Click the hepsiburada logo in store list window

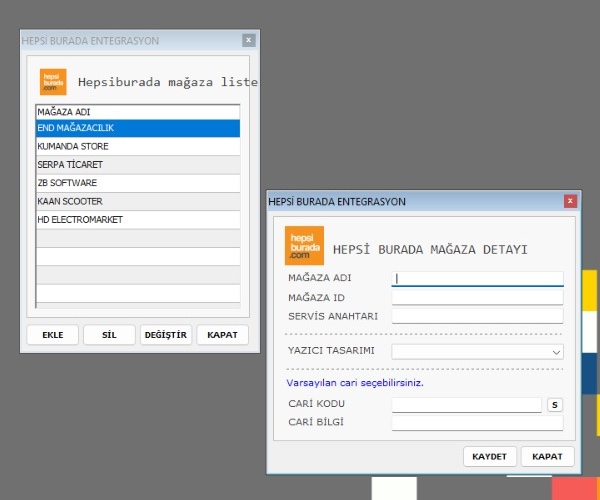pyautogui.click(x=53, y=82)
